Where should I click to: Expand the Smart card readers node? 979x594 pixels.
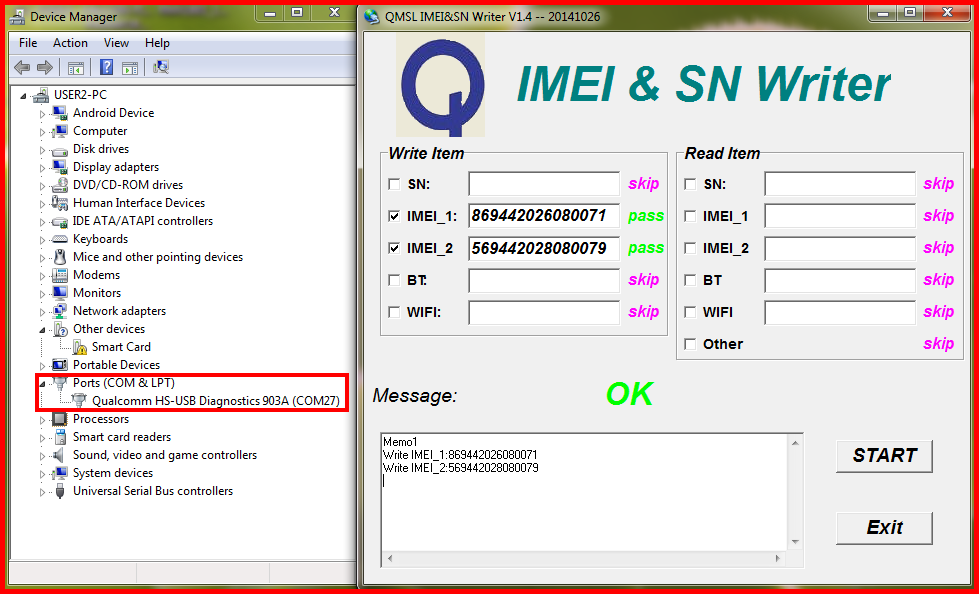coord(42,438)
